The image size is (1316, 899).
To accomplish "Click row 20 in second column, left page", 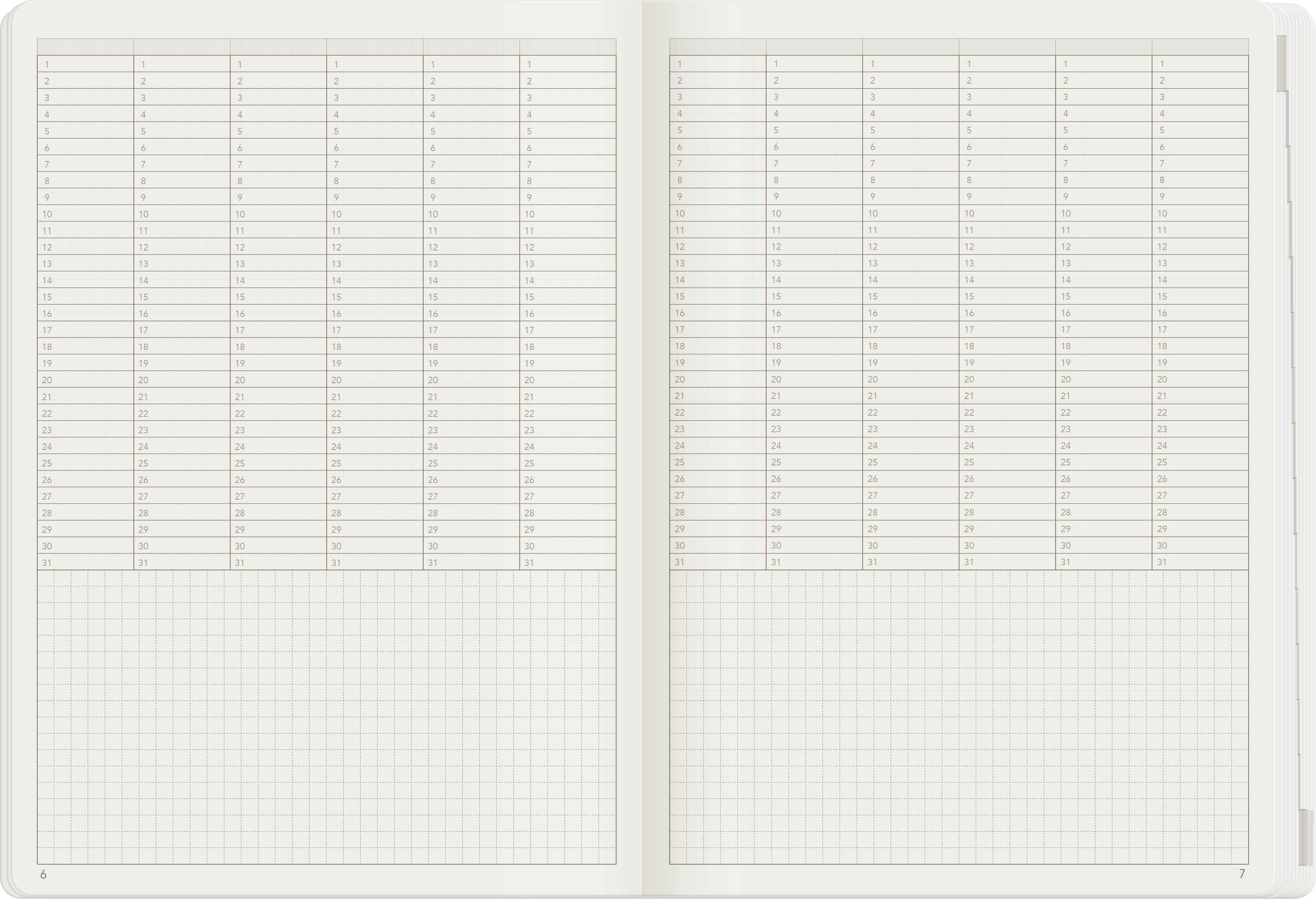I will coord(181,380).
